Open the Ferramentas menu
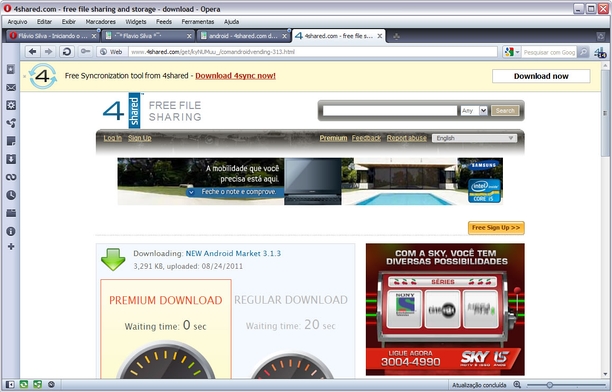This screenshot has width=612, height=392. click(198, 22)
